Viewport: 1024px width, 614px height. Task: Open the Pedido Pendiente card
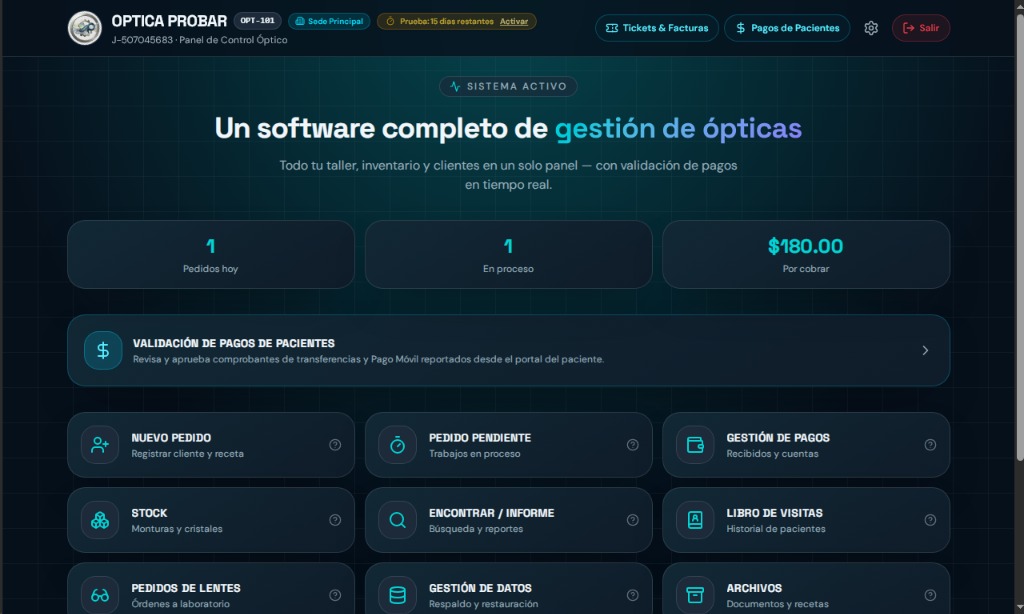[x=508, y=445]
